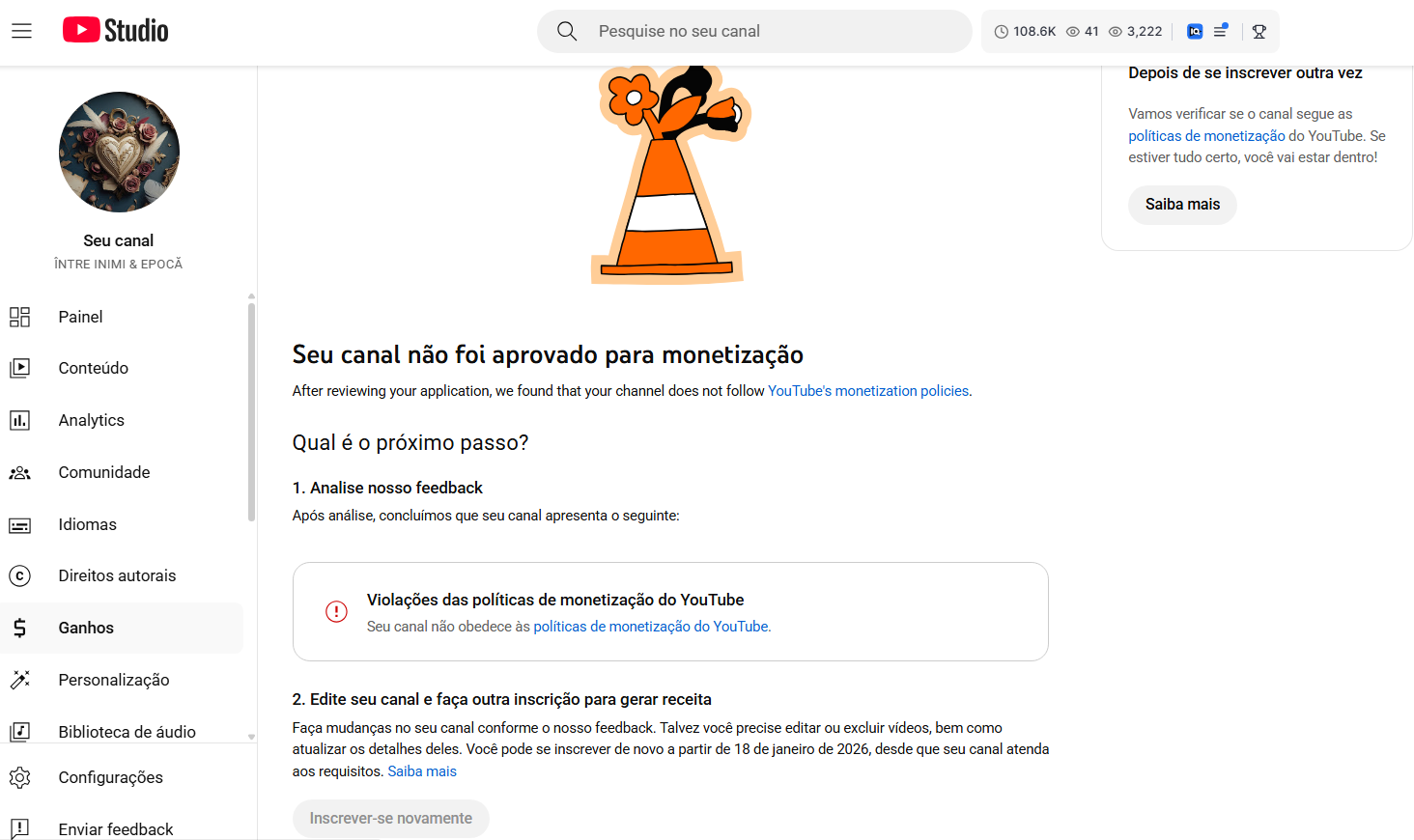Click the sidebar scroll down arrow

tap(251, 737)
